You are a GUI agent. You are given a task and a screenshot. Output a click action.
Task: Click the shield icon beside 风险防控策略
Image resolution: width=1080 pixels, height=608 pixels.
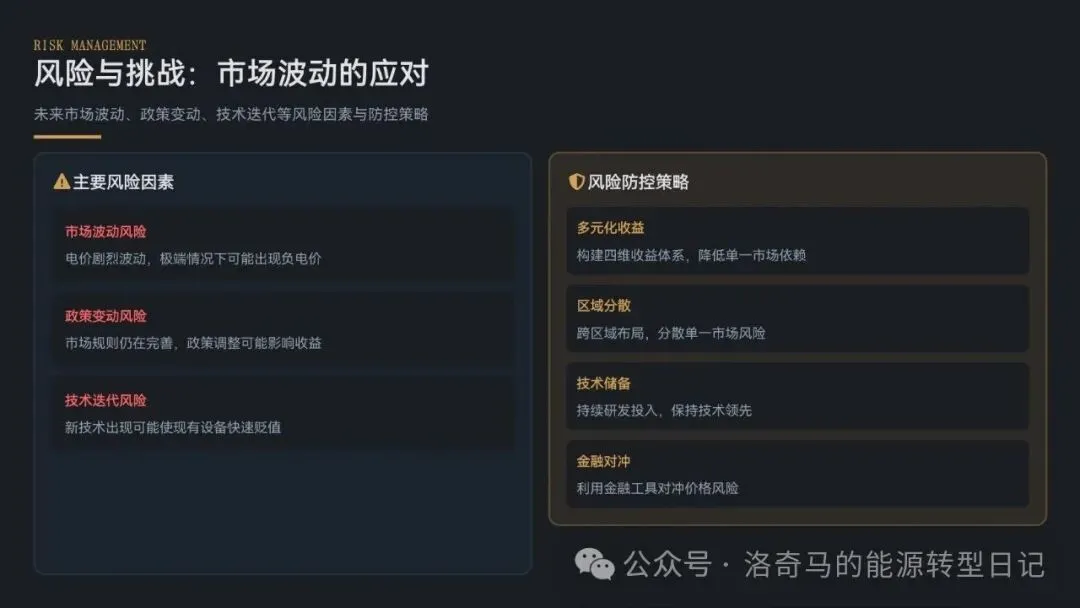click(576, 182)
